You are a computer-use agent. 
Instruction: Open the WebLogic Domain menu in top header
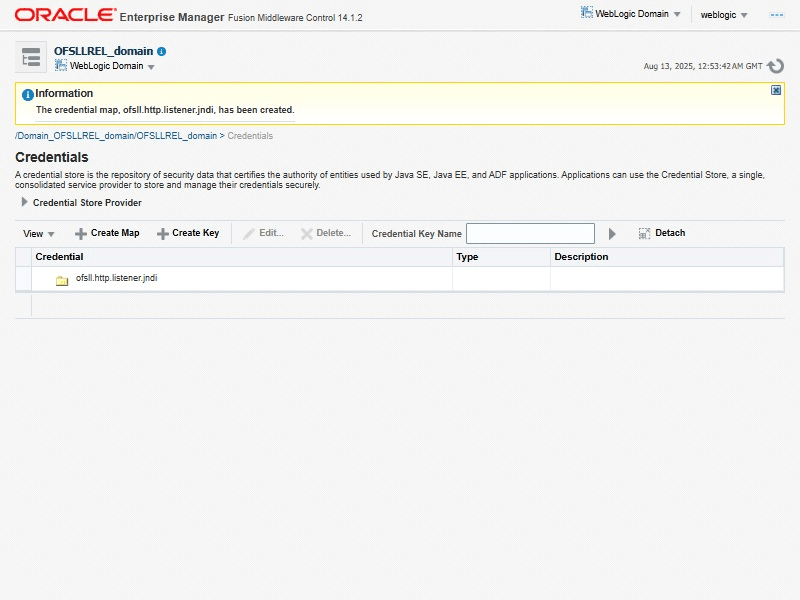click(631, 14)
